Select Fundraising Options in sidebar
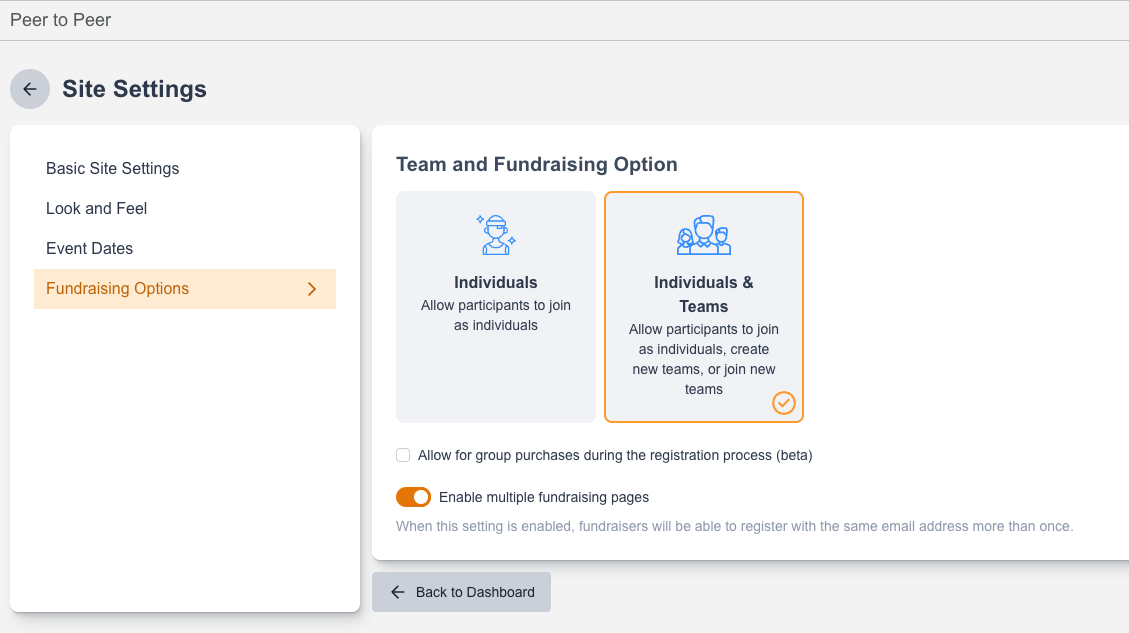This screenshot has height=633, width=1129. (185, 289)
